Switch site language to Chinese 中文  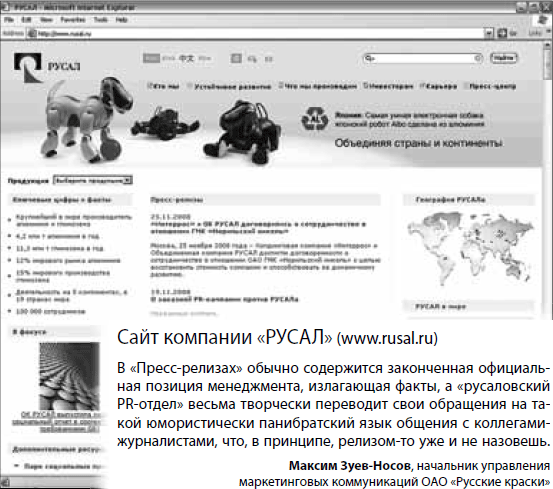click(x=186, y=58)
